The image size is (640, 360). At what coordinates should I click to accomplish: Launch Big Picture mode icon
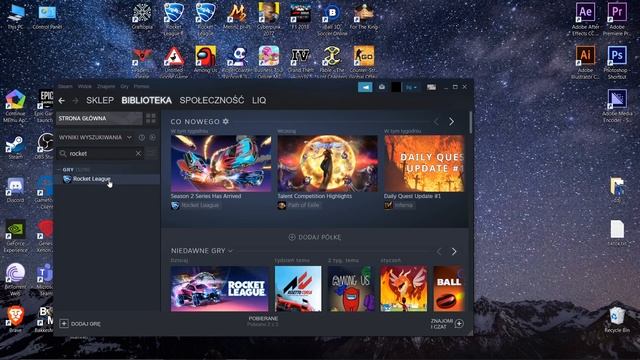pos(431,87)
